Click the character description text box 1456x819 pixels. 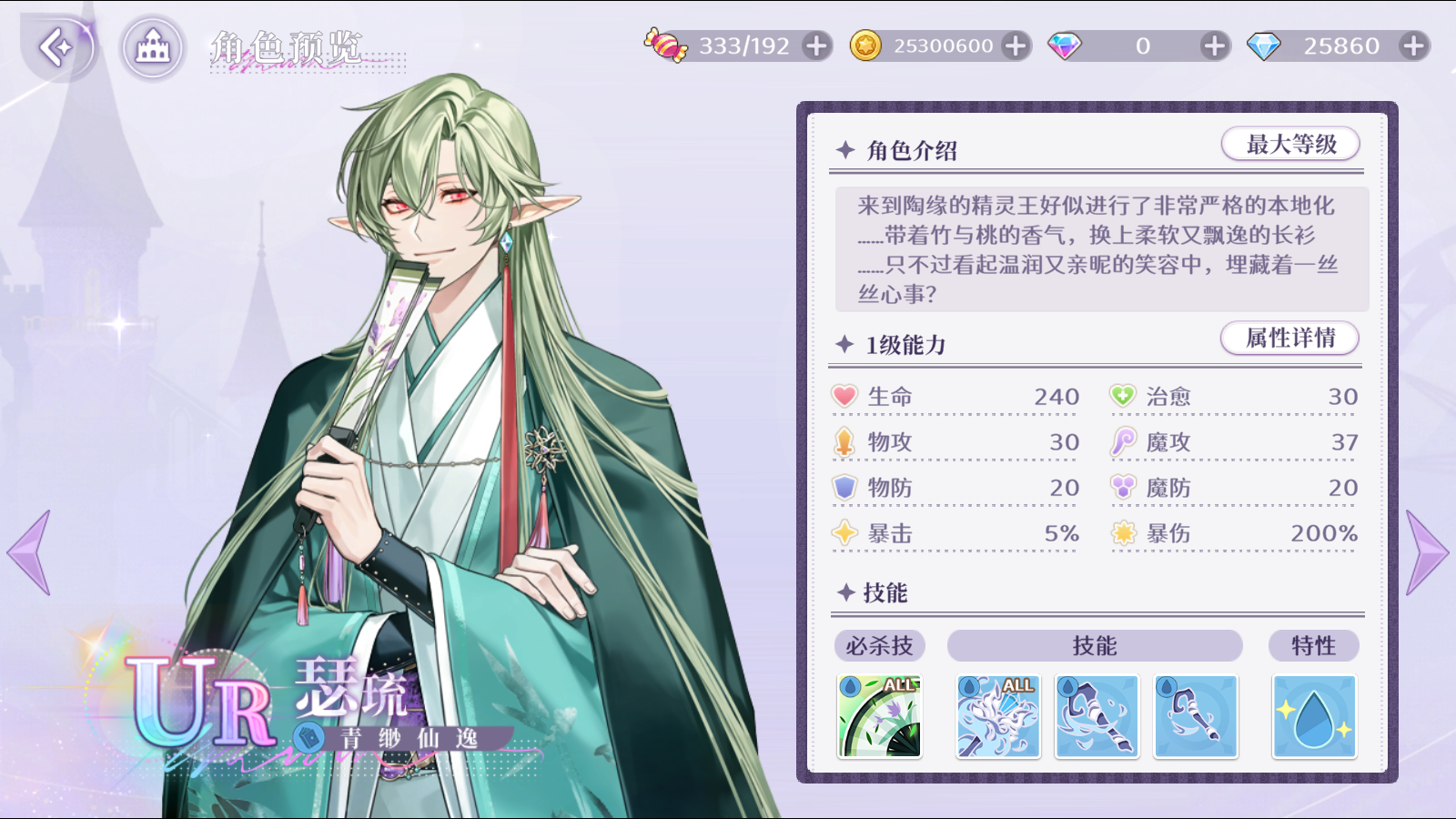pyautogui.click(x=1102, y=249)
